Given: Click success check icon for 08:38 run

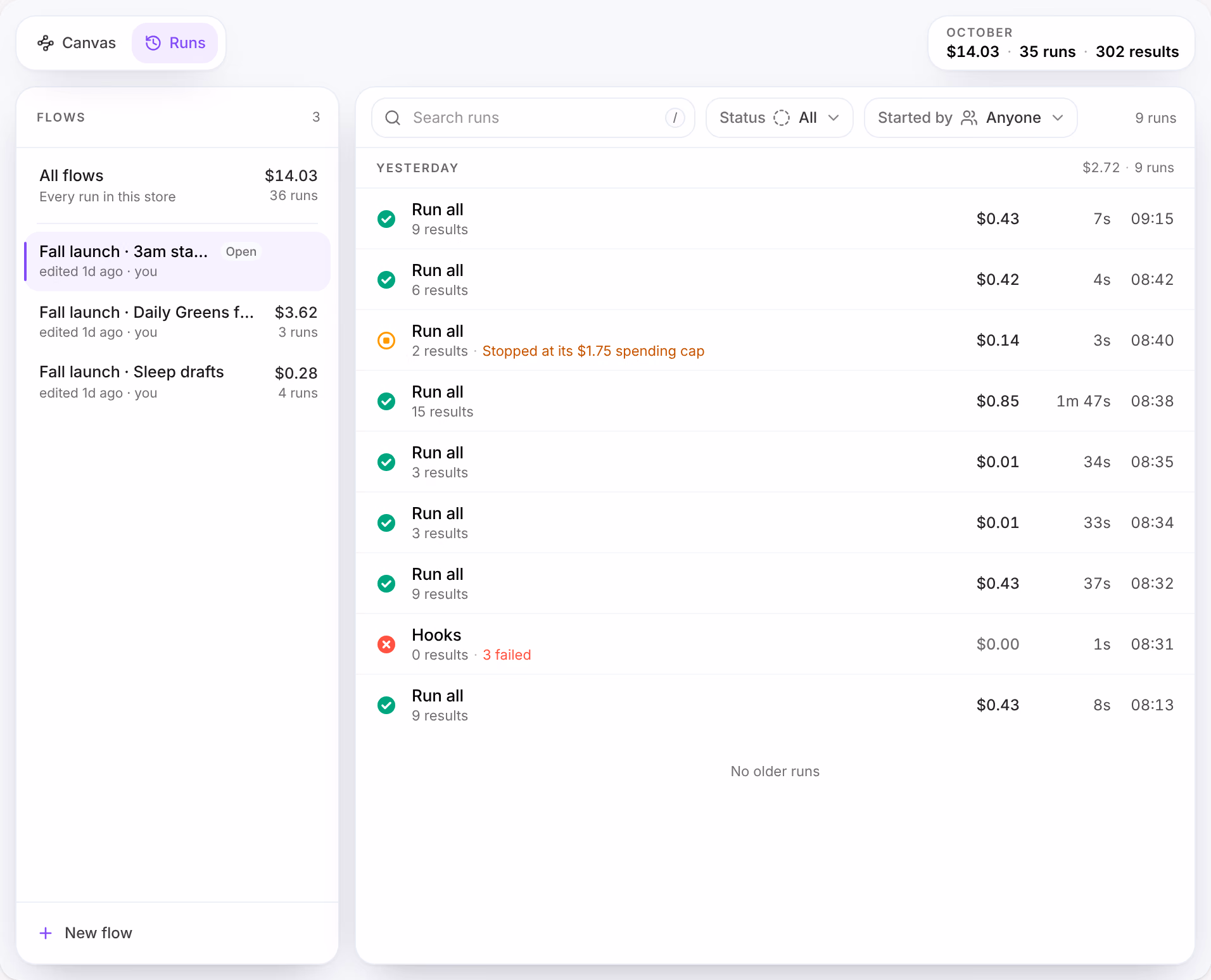Looking at the screenshot, I should click(386, 401).
